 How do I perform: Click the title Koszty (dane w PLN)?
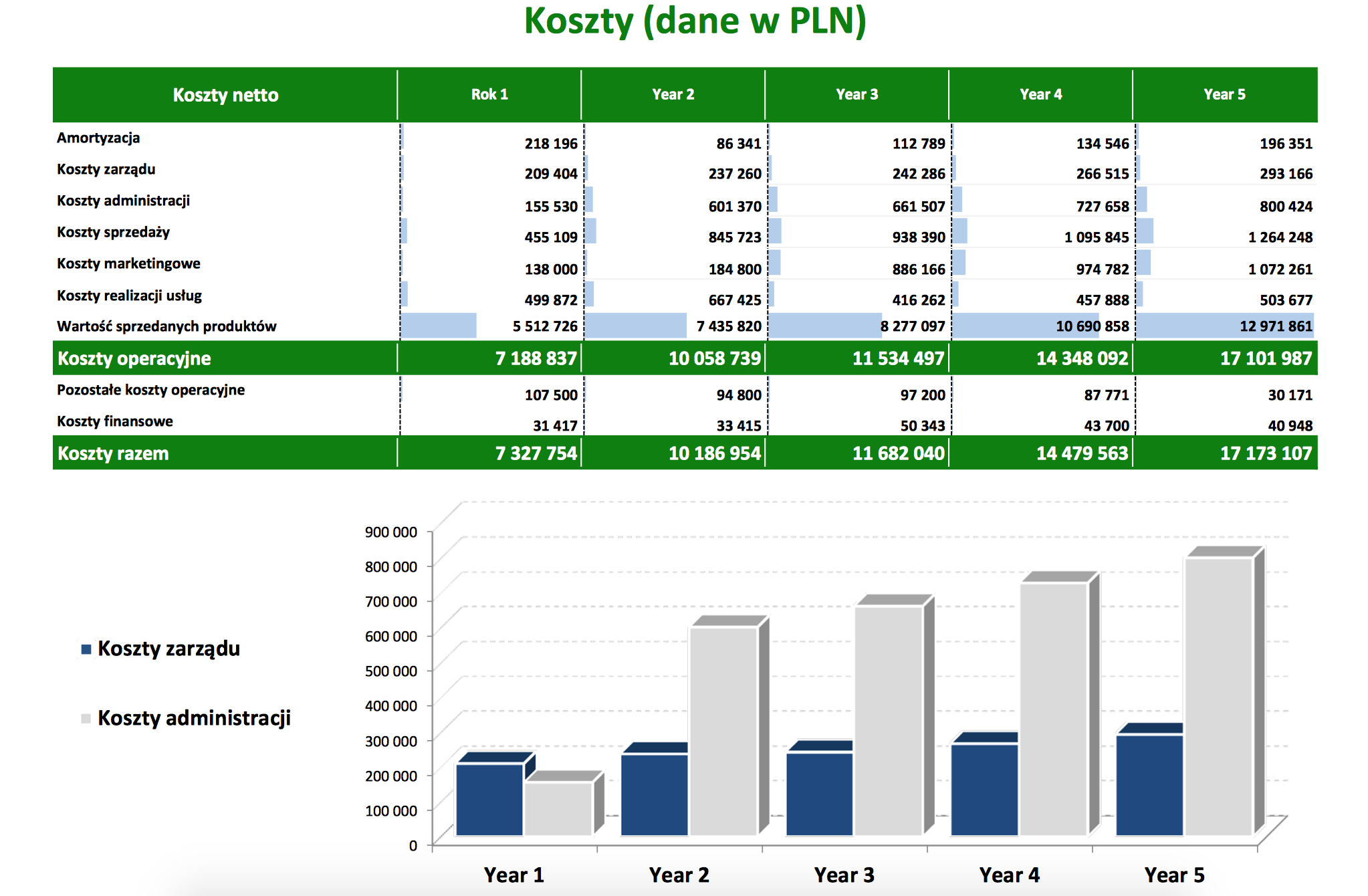pos(695,21)
